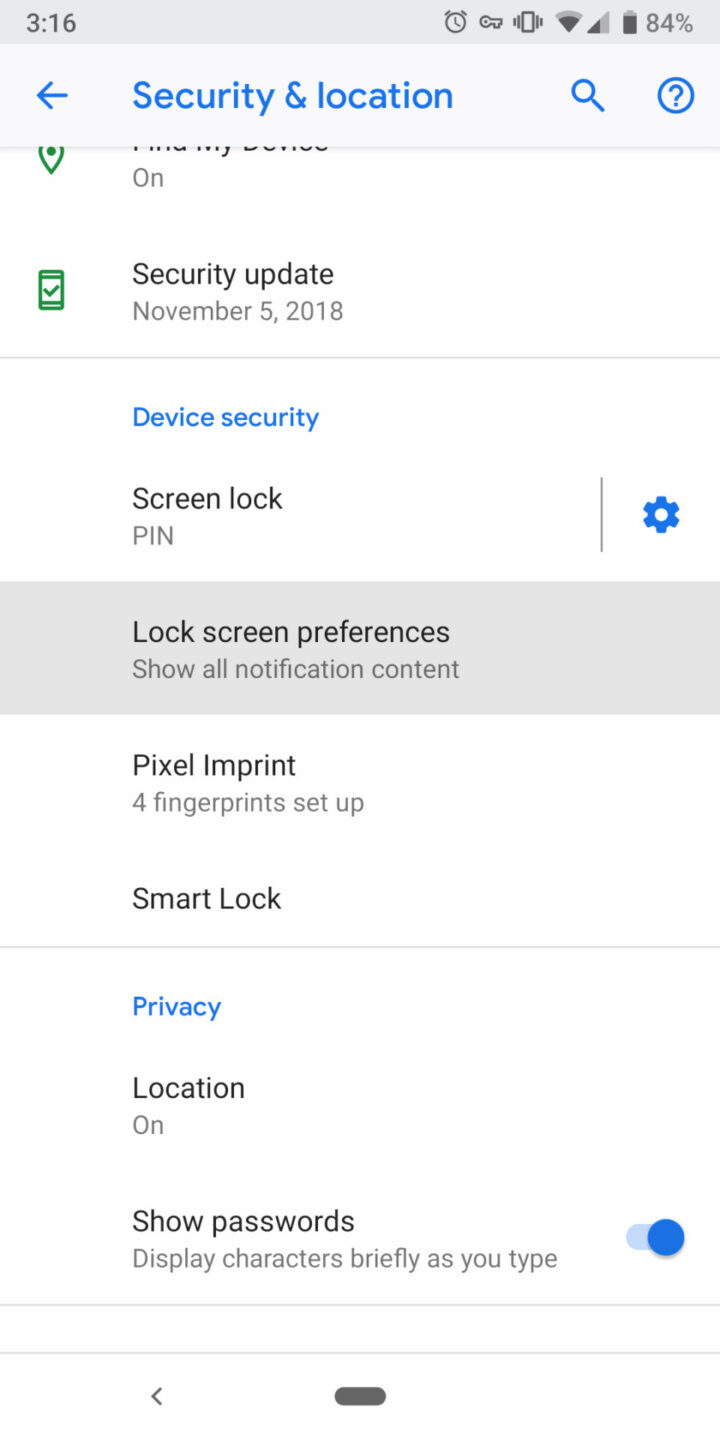Tap the navigation back chevron at bottom
720x1440 pixels.
(156, 1396)
